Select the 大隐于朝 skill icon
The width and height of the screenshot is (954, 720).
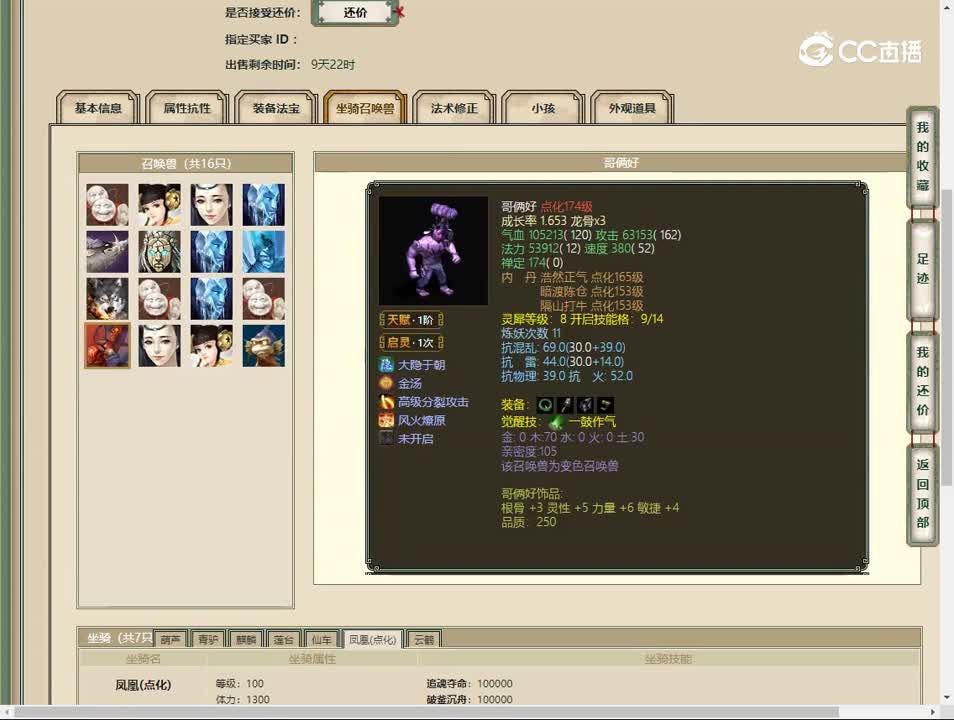tap(386, 366)
